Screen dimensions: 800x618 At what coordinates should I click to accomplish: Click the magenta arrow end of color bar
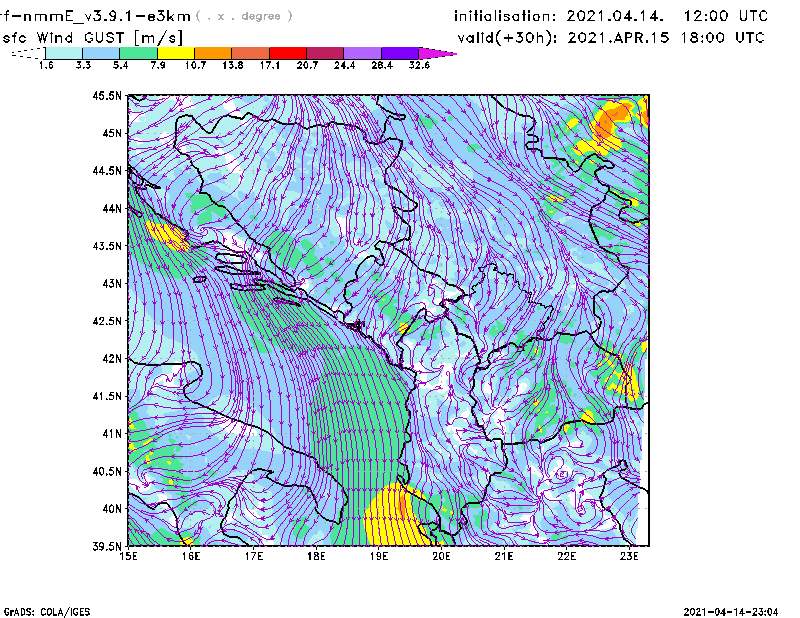(437, 53)
